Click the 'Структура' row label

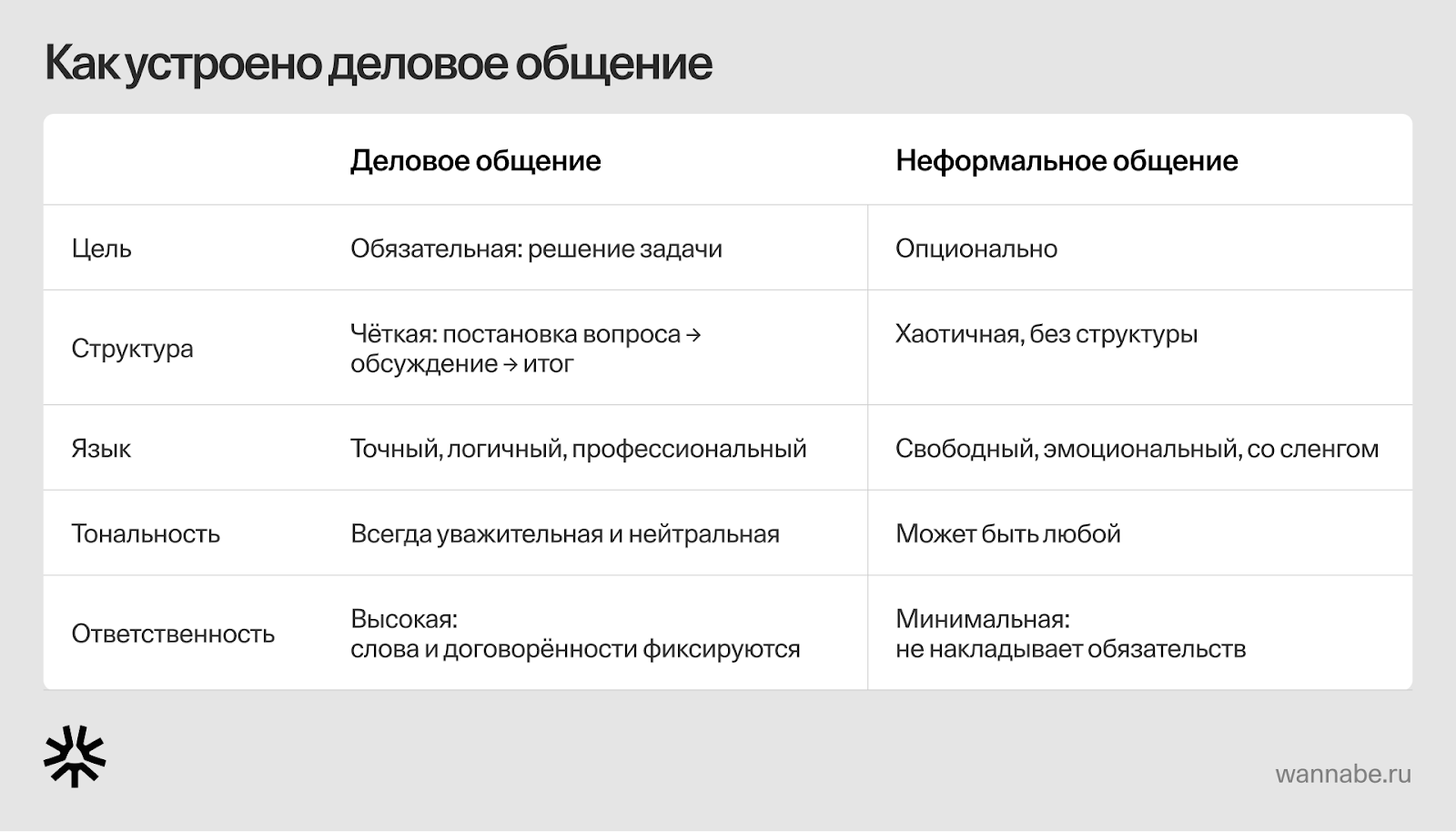(x=132, y=349)
